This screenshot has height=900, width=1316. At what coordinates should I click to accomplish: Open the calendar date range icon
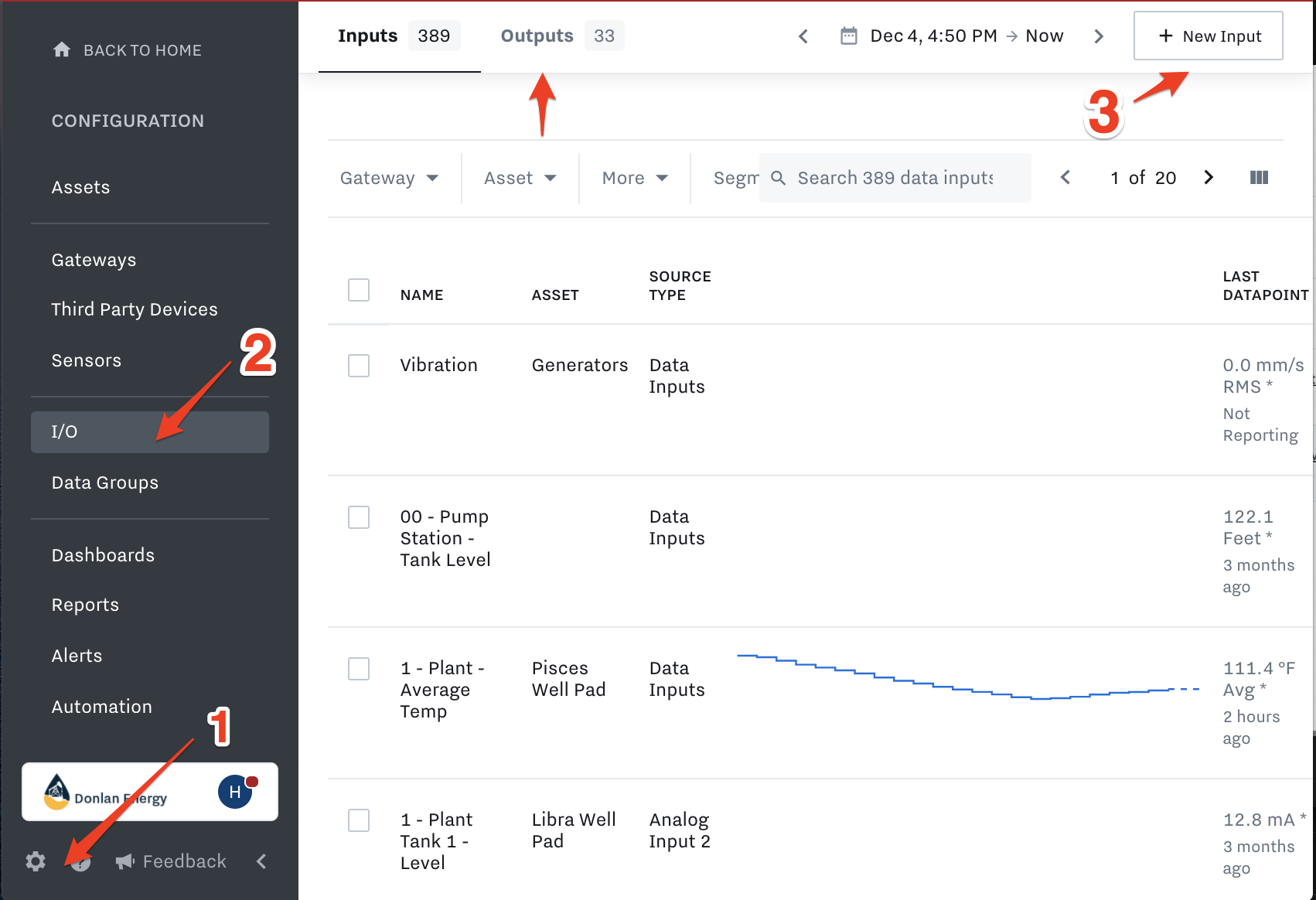tap(849, 36)
